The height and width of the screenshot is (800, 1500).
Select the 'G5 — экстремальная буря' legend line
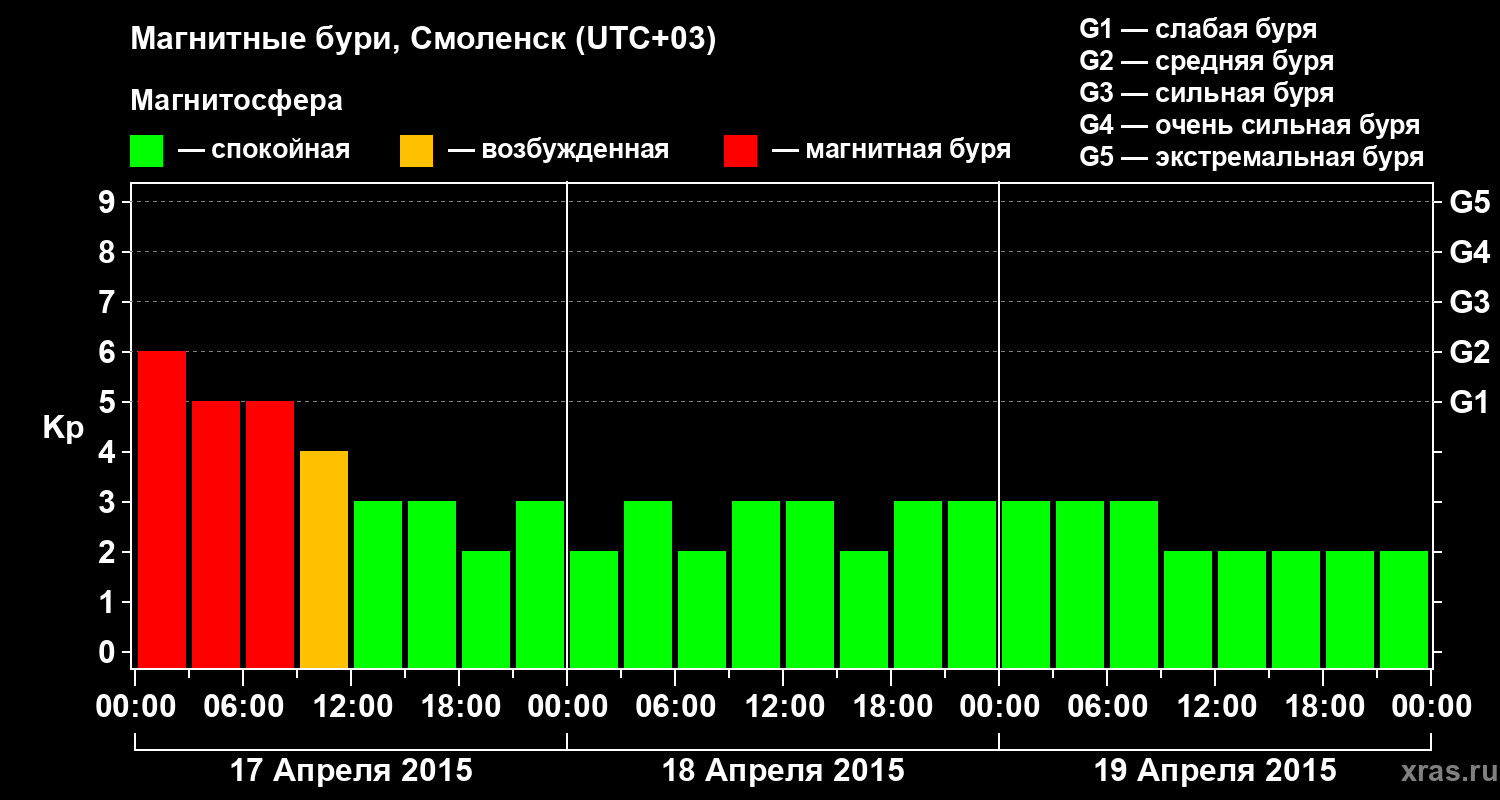1252,157
